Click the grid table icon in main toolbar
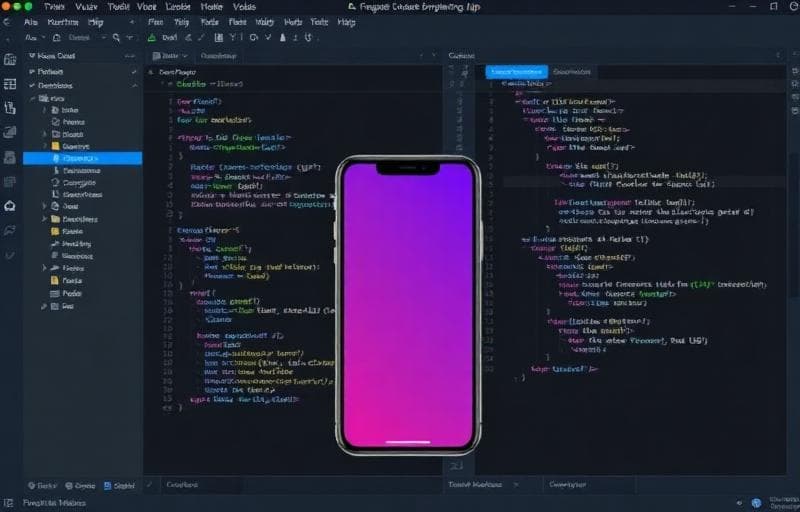The height and width of the screenshot is (512, 800). coord(218,37)
